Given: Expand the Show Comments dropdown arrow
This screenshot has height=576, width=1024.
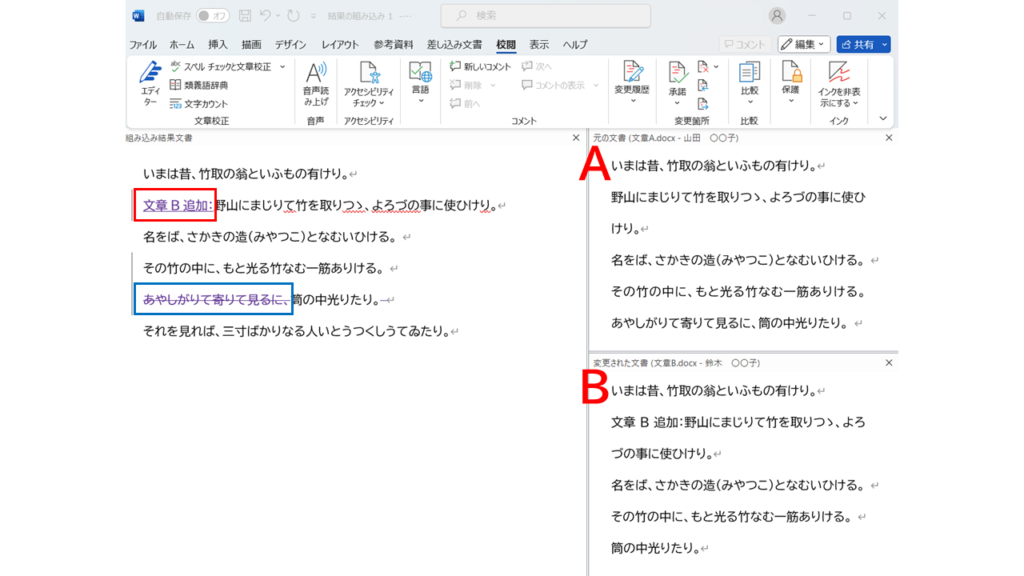Looking at the screenshot, I should (x=596, y=85).
